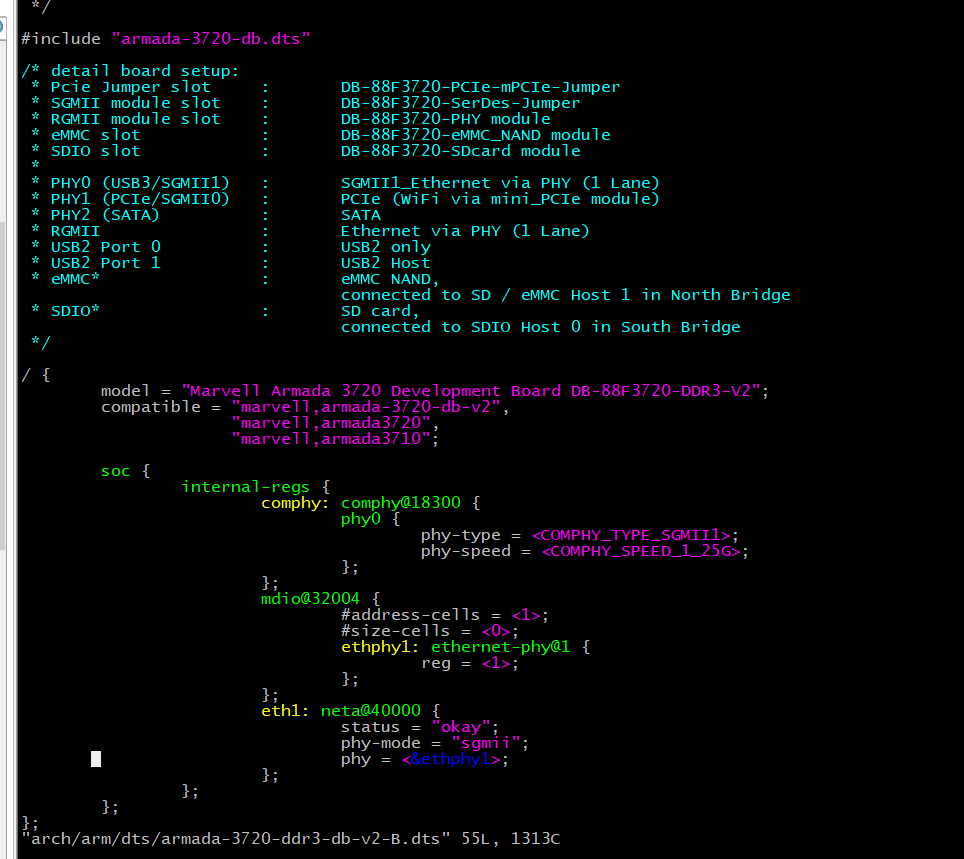Click the 'neta@40000' node name
Image resolution: width=964 pixels, height=859 pixels.
pos(371,711)
